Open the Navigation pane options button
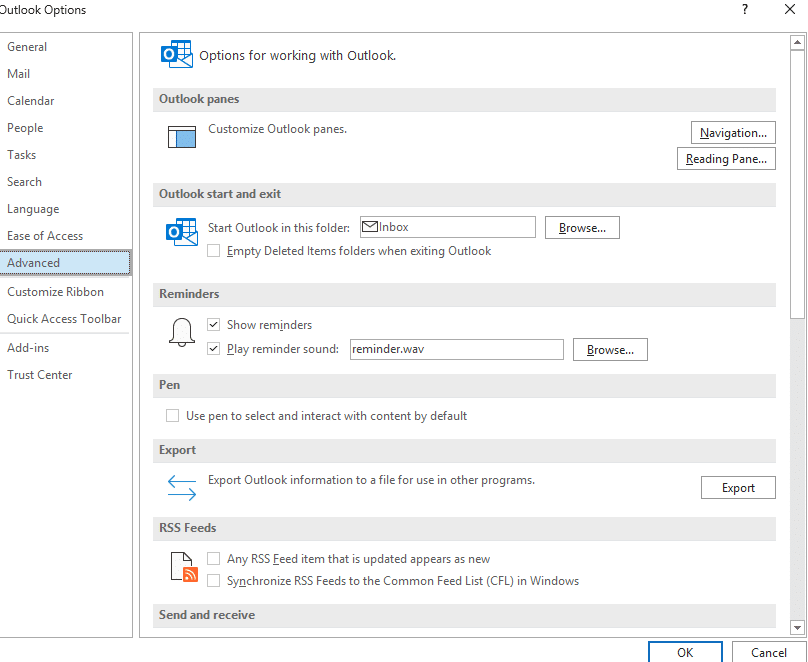 pyautogui.click(x=733, y=133)
